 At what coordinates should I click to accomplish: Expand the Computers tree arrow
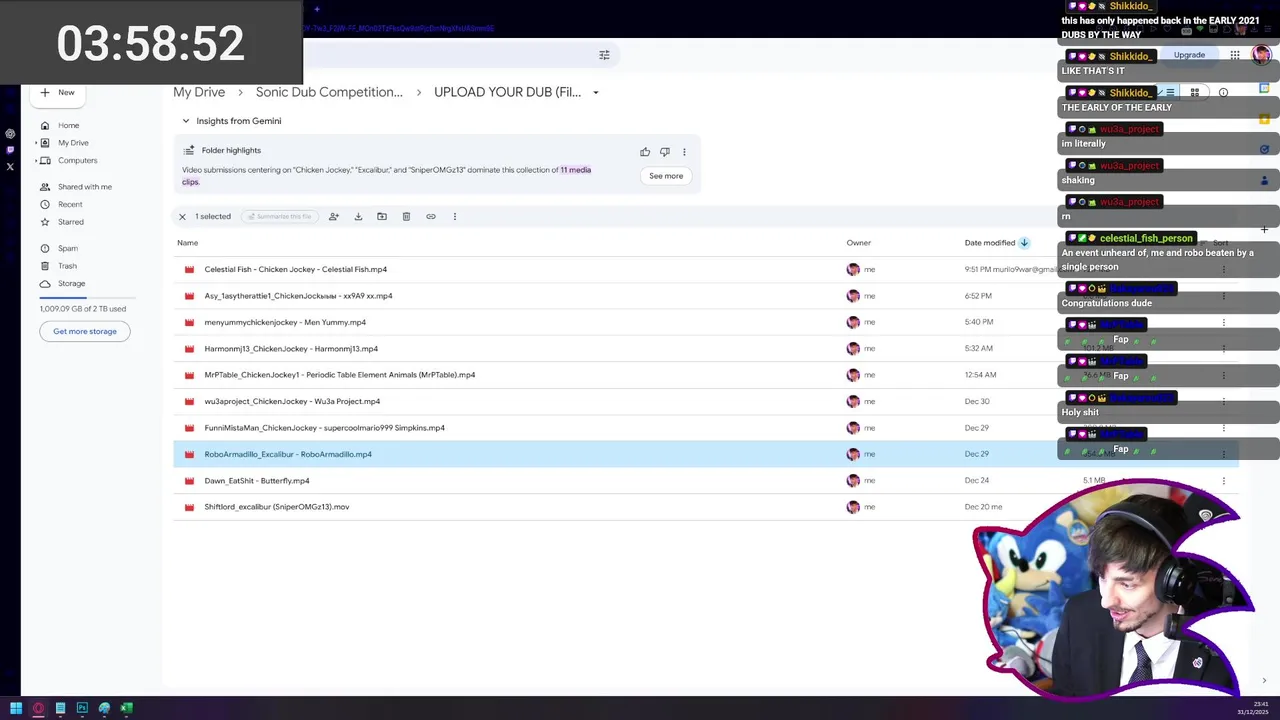tap(37, 160)
